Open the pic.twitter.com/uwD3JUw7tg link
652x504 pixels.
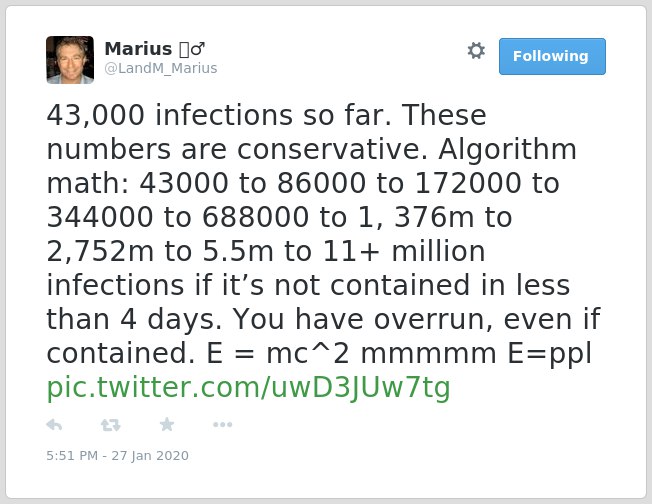click(x=249, y=388)
